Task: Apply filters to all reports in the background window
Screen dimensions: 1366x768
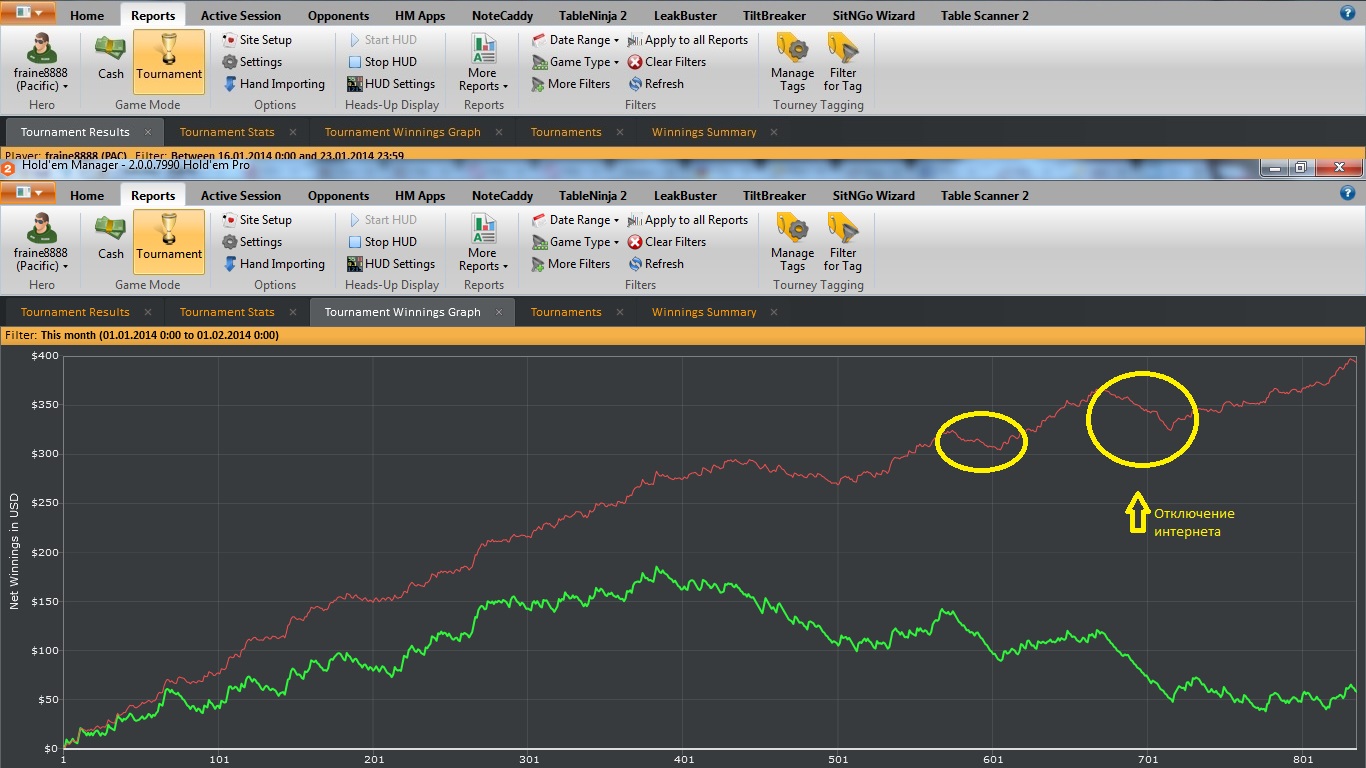Action: point(688,40)
